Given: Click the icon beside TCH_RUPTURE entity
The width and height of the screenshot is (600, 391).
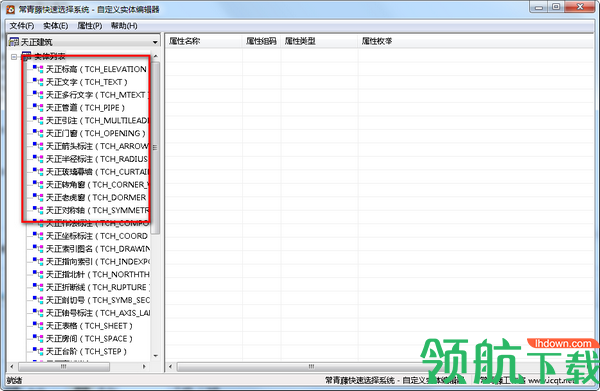Looking at the screenshot, I should pyautogui.click(x=38, y=287).
